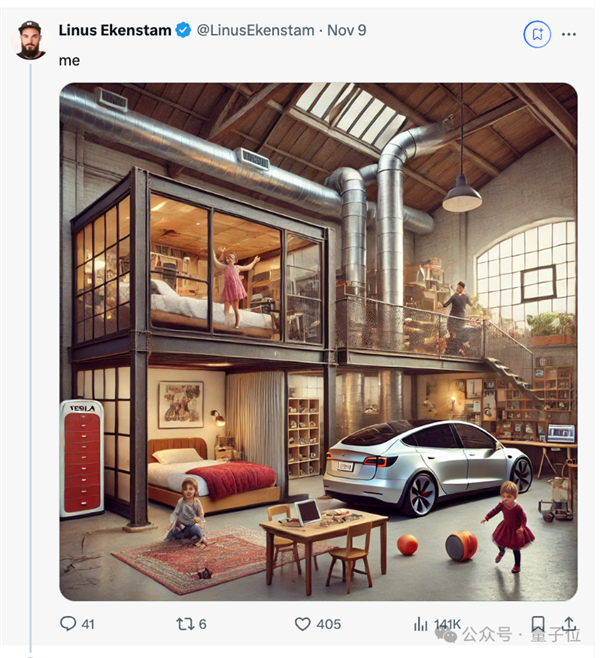Toggle the like heart icon
The height and width of the screenshot is (658, 600).
point(303,624)
